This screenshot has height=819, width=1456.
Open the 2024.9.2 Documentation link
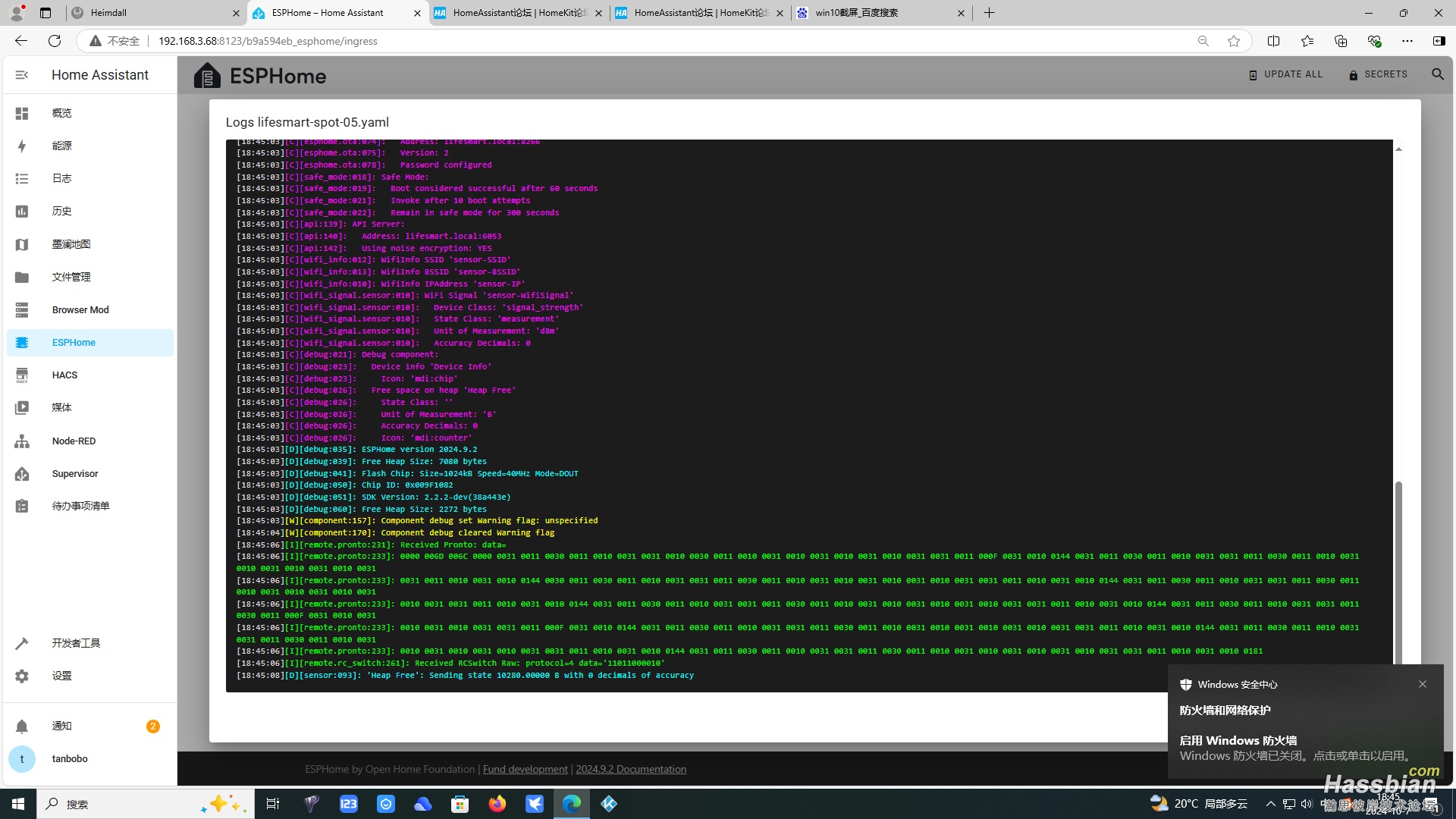(x=631, y=769)
